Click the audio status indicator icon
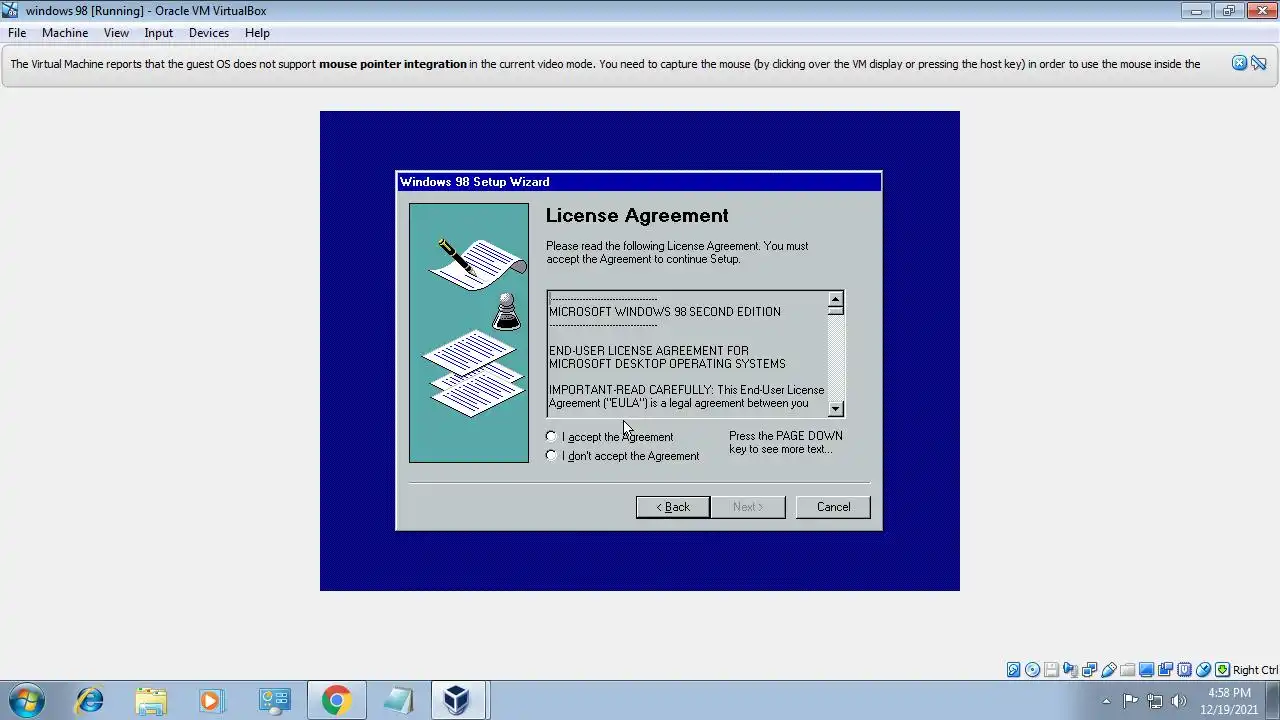Viewport: 1280px width, 720px height. (1070, 670)
